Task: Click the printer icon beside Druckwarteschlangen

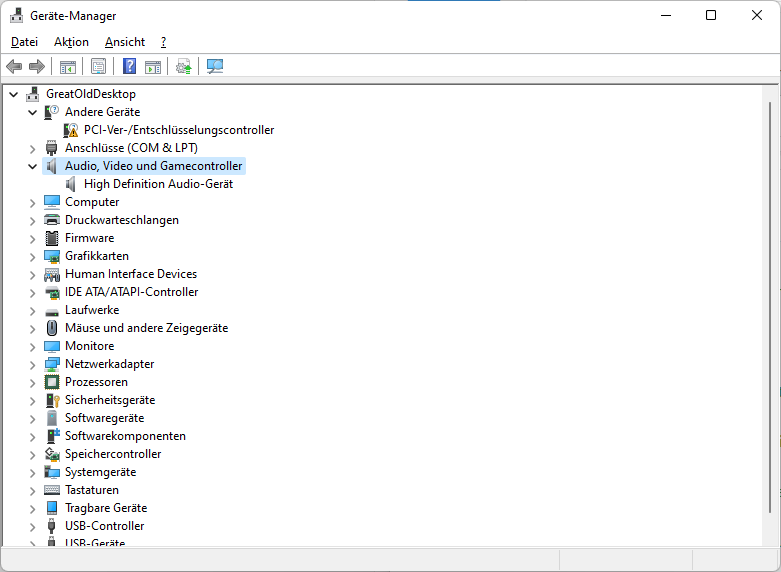Action: [52, 220]
